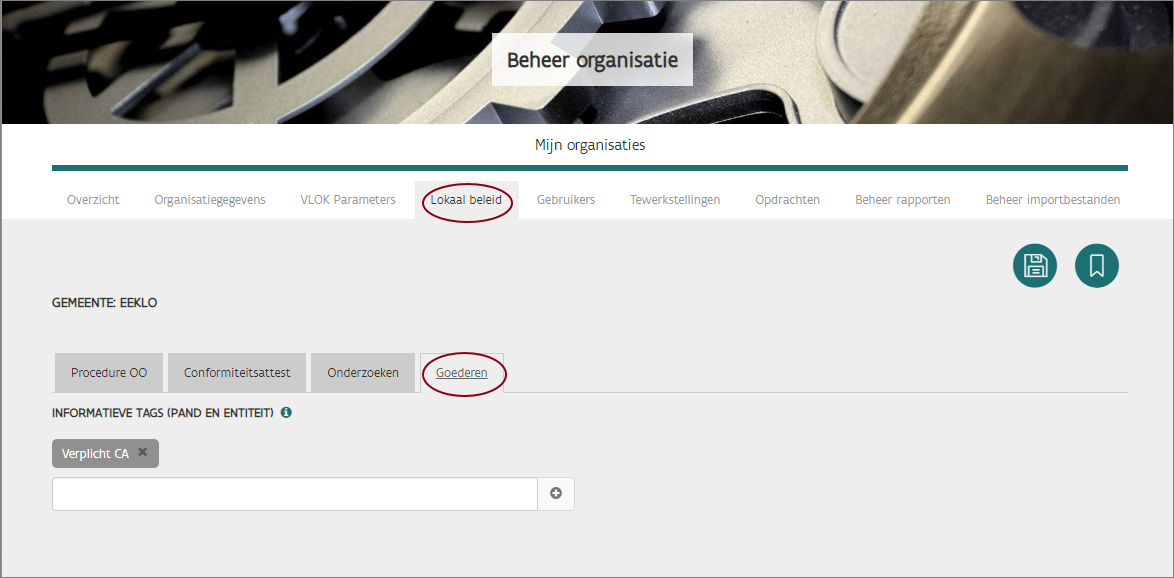Open the Tewerkstellingen tab

click(675, 200)
